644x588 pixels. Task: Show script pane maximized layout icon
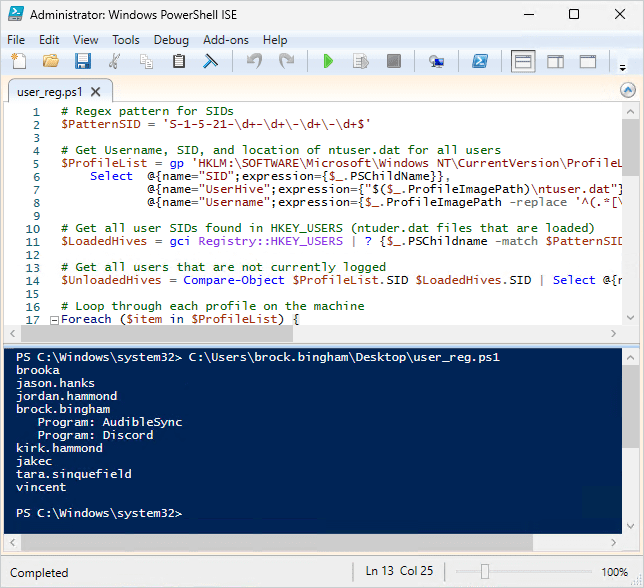(588, 62)
